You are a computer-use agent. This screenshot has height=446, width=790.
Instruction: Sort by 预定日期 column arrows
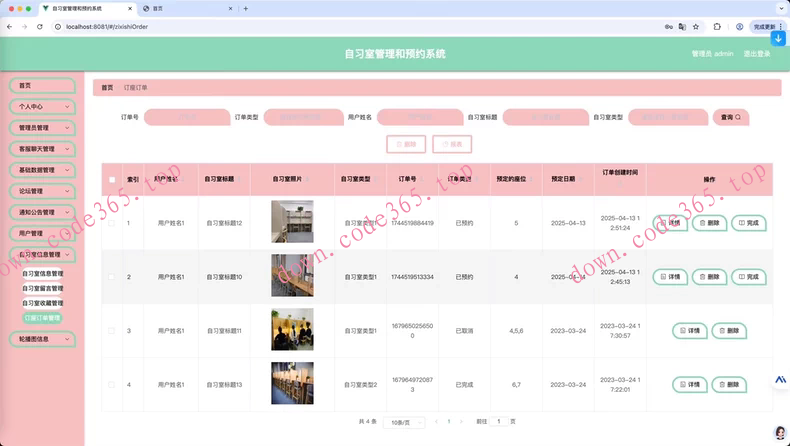click(580, 179)
